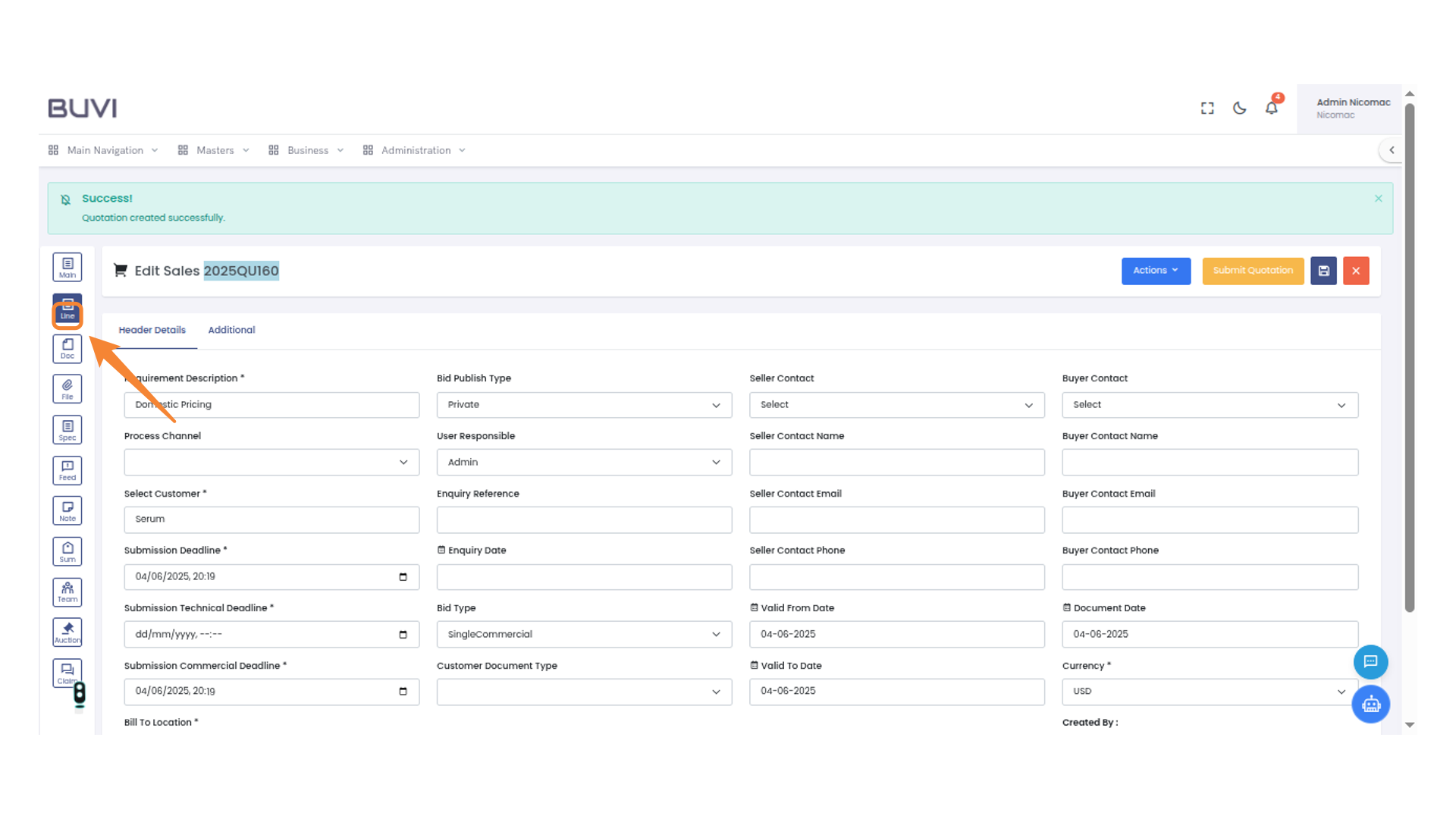Enable fullscreen mode
Viewport: 1456px width, 819px height.
1207,108
